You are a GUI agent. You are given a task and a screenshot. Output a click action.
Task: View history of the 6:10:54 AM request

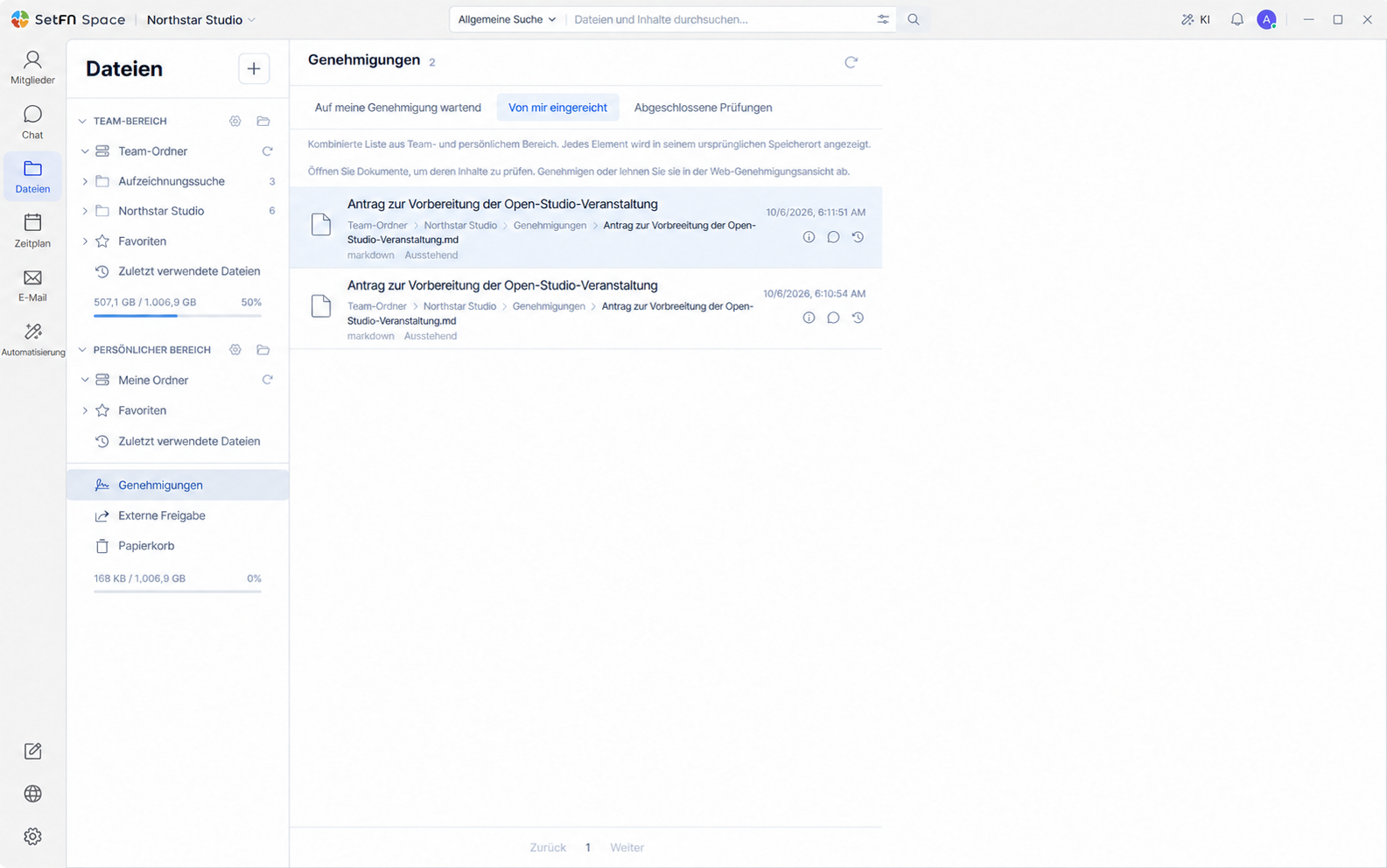pos(858,318)
